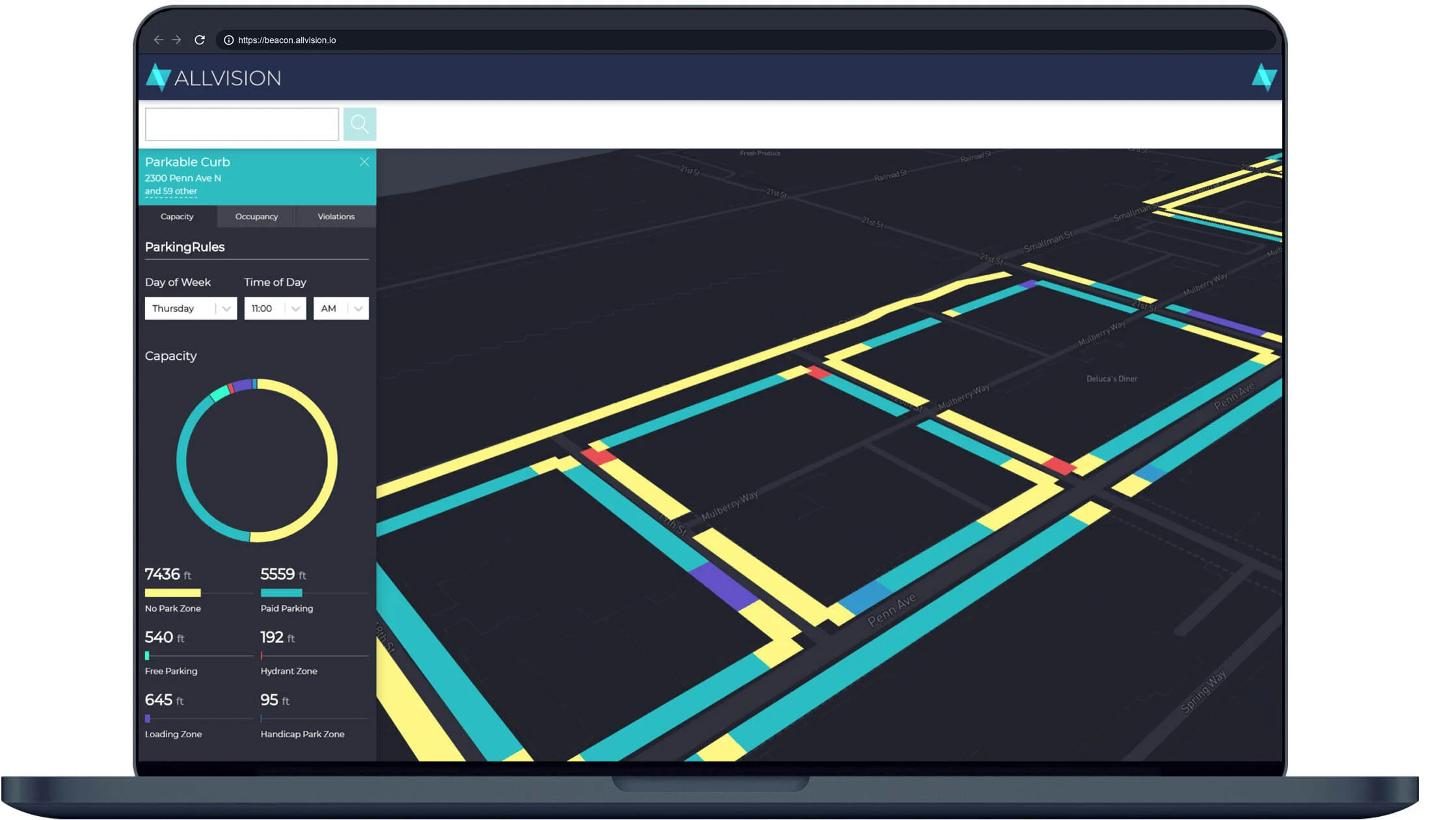Image resolution: width=1456 pixels, height=820 pixels.
Task: Expand the 11:00 time dropdown
Action: point(275,308)
